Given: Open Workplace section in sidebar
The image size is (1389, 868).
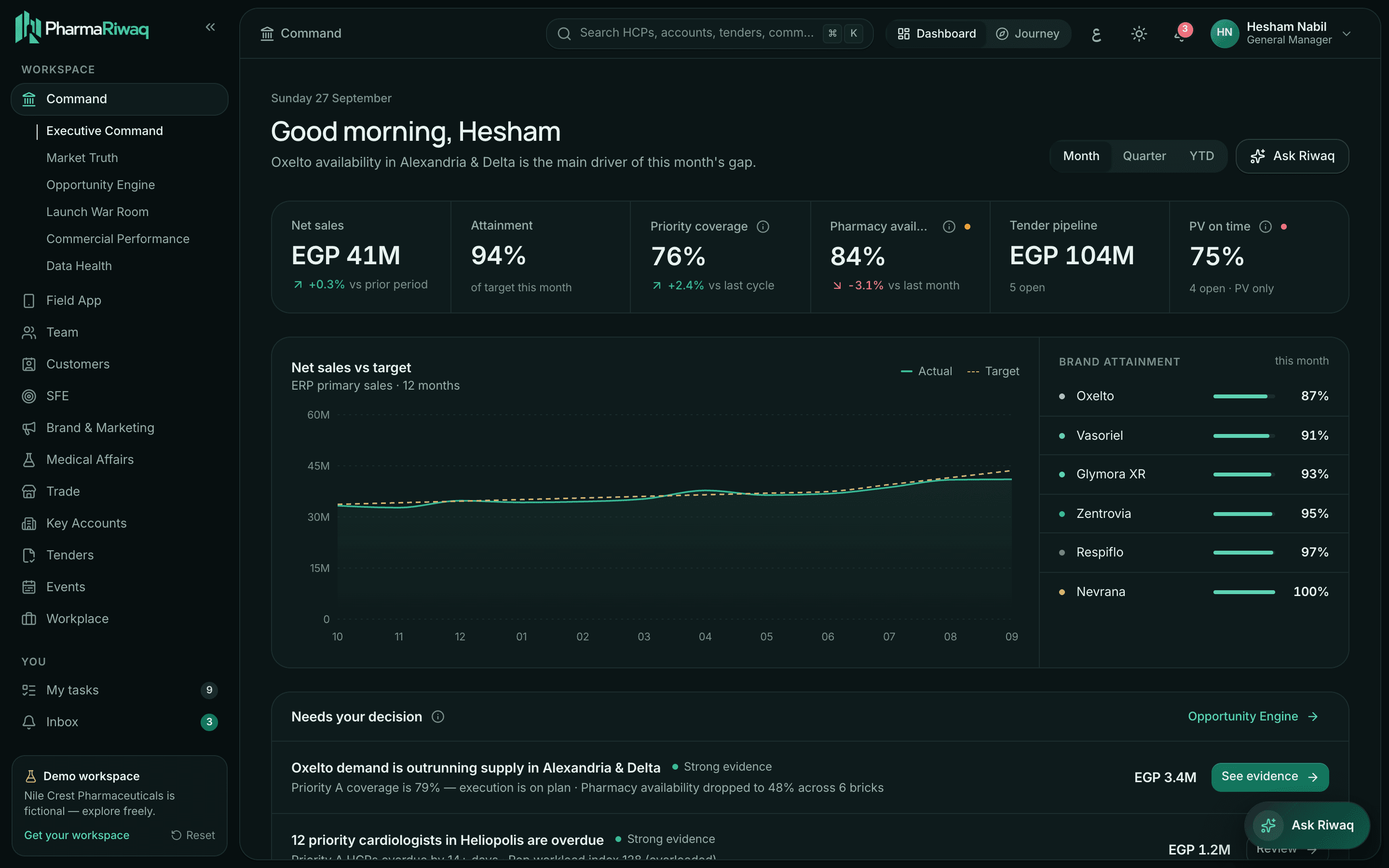Looking at the screenshot, I should point(120,619).
